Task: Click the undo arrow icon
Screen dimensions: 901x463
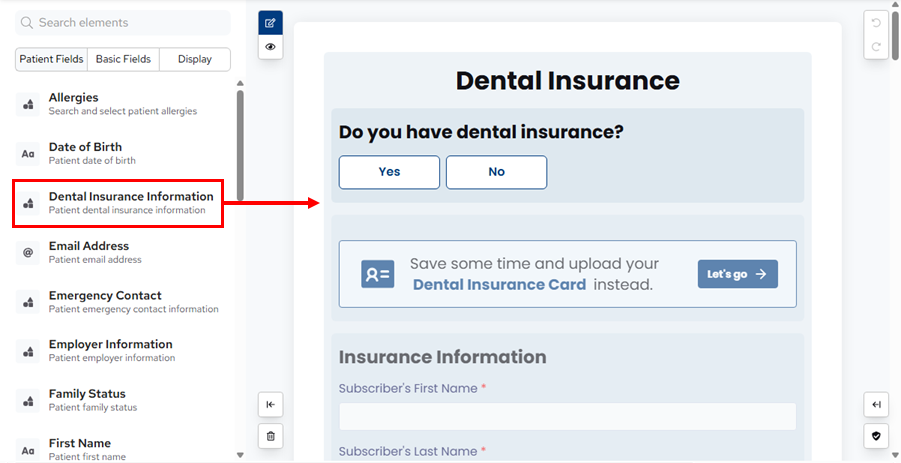Action: point(876,23)
